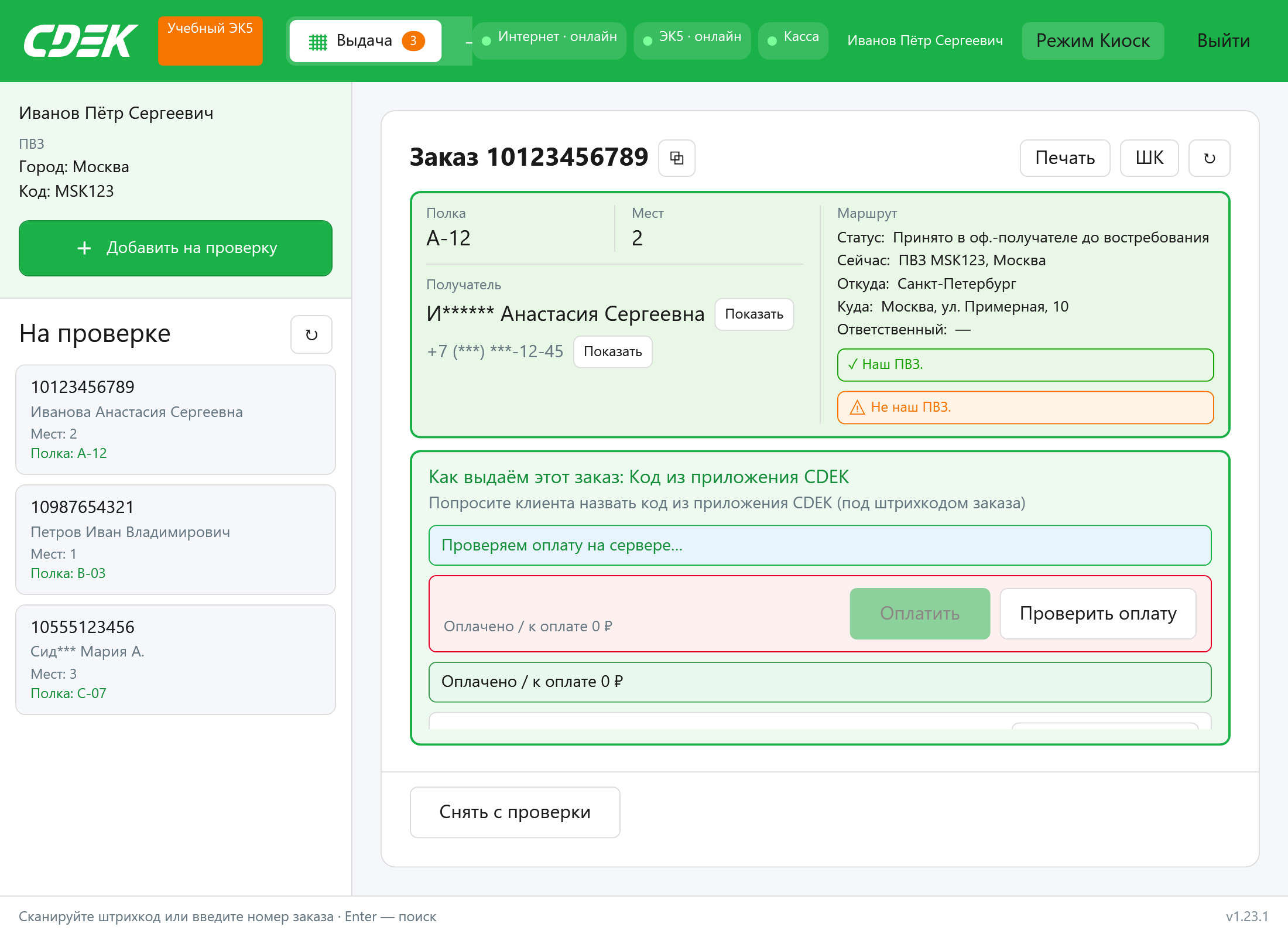1288x937 pixels.
Task: Click the Печать button
Action: pos(1065,158)
